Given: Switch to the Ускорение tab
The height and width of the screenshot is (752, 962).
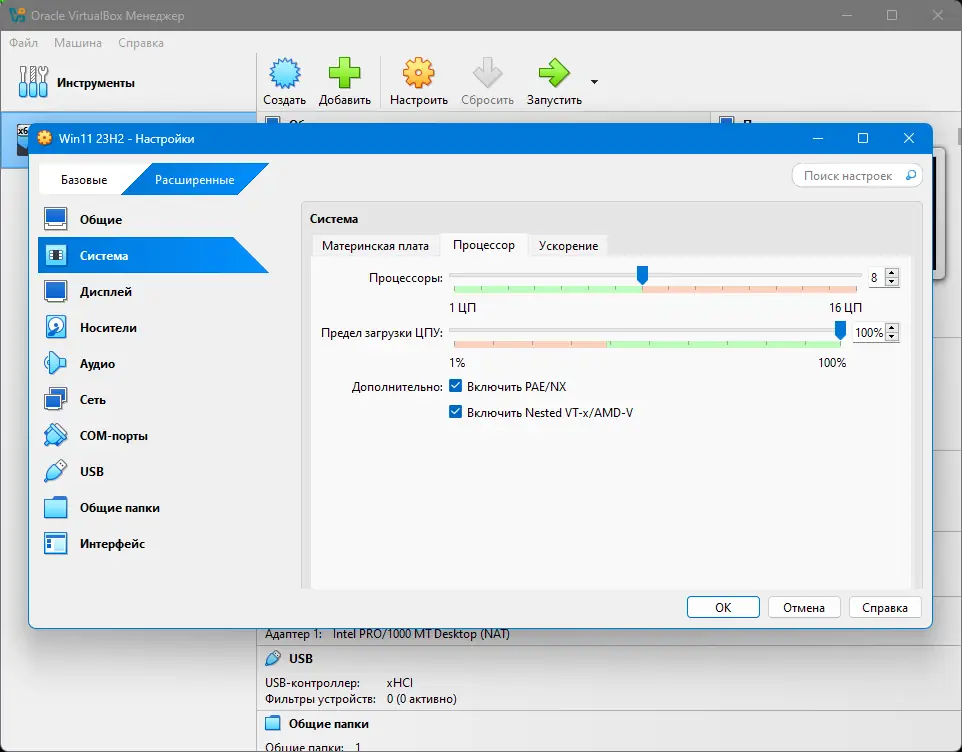Looking at the screenshot, I should [568, 246].
